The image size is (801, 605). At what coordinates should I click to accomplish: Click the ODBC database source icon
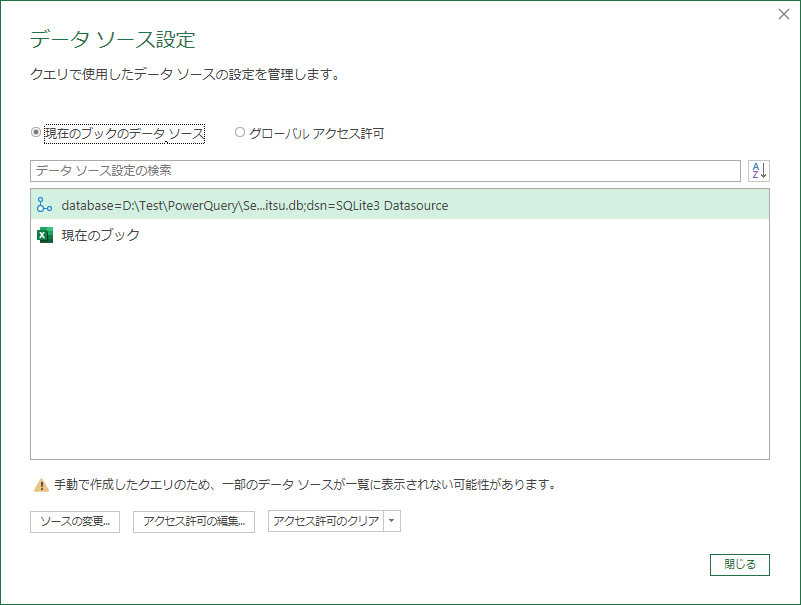(44, 205)
